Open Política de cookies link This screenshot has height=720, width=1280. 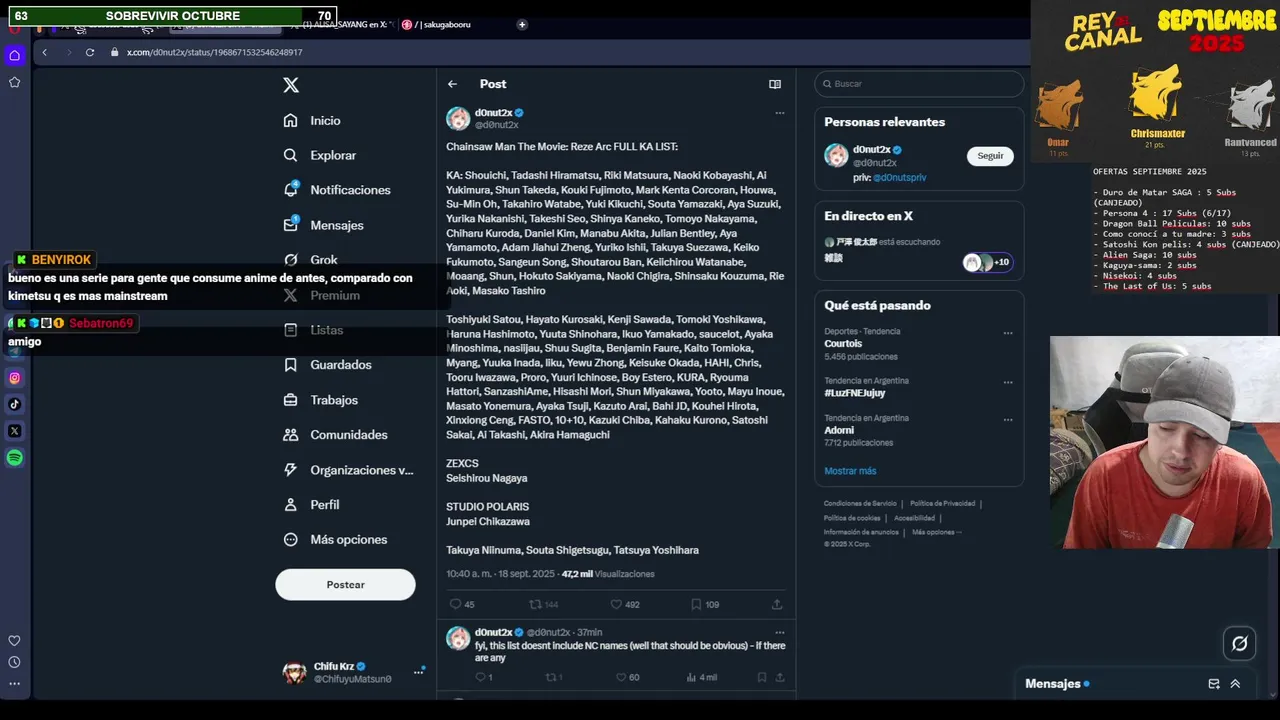pos(852,518)
